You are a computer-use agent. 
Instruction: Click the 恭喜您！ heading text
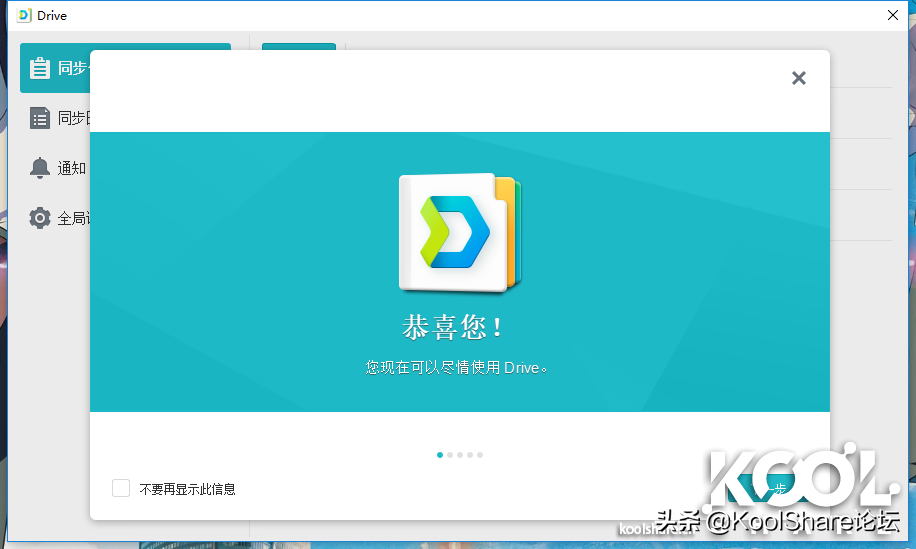coord(453,327)
